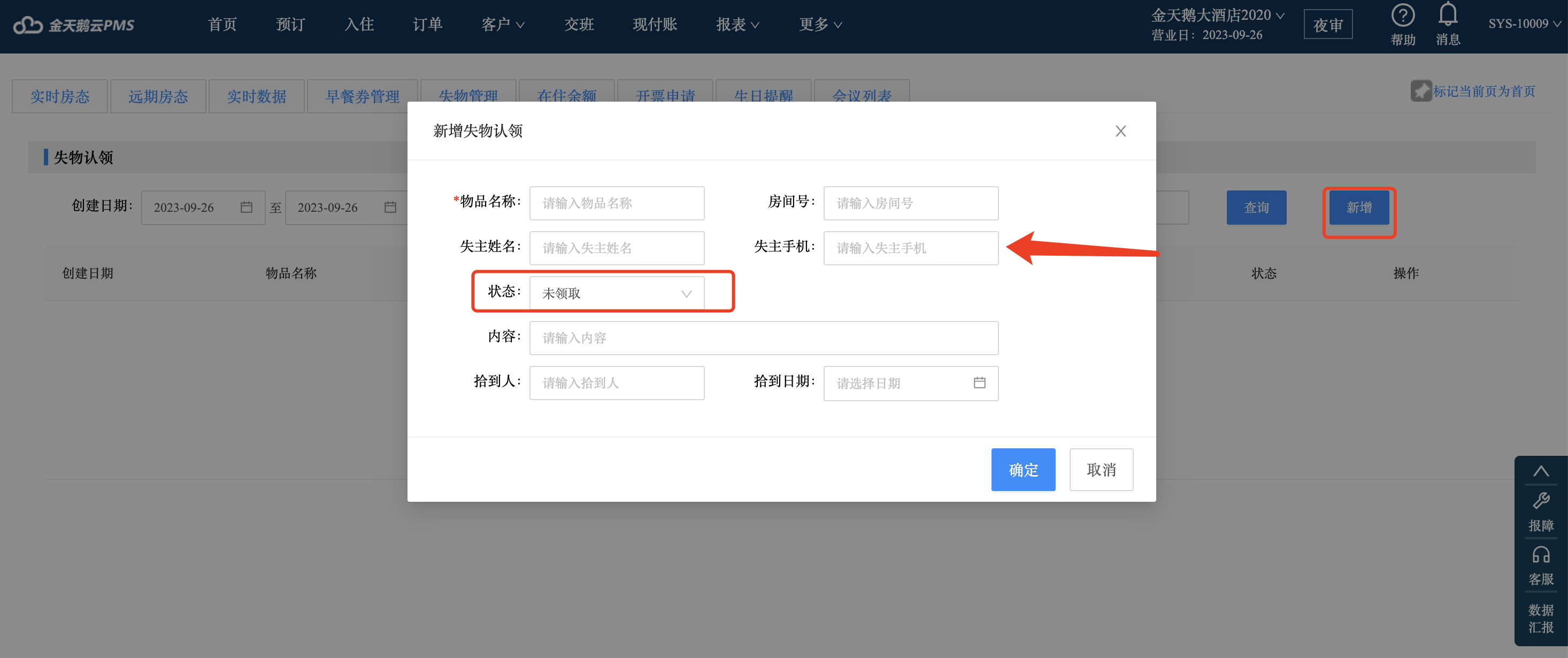
Task: Click 状态 column header in table
Action: click(x=1264, y=273)
